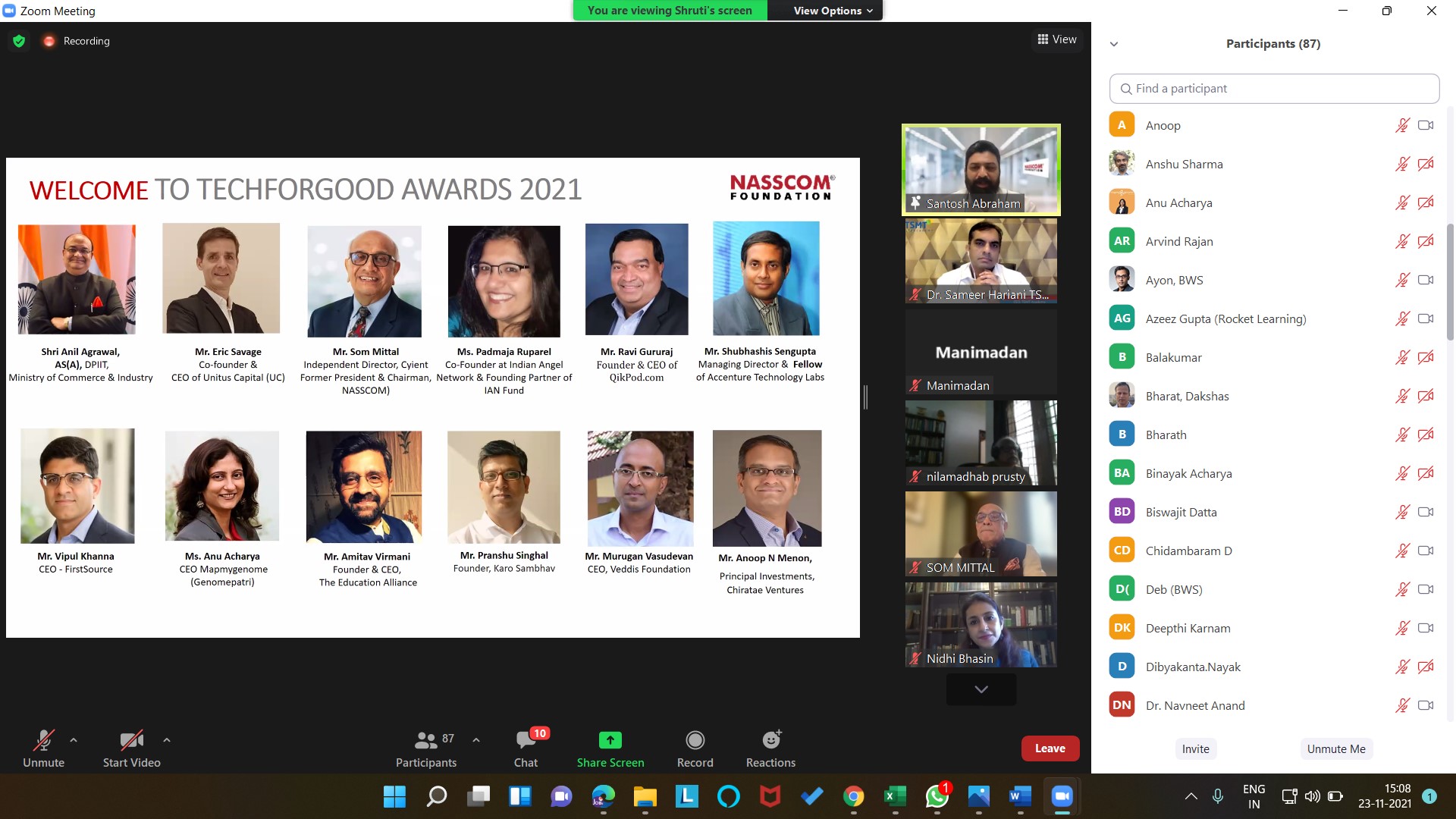
Task: Open Word from the taskbar
Action: click(1021, 796)
